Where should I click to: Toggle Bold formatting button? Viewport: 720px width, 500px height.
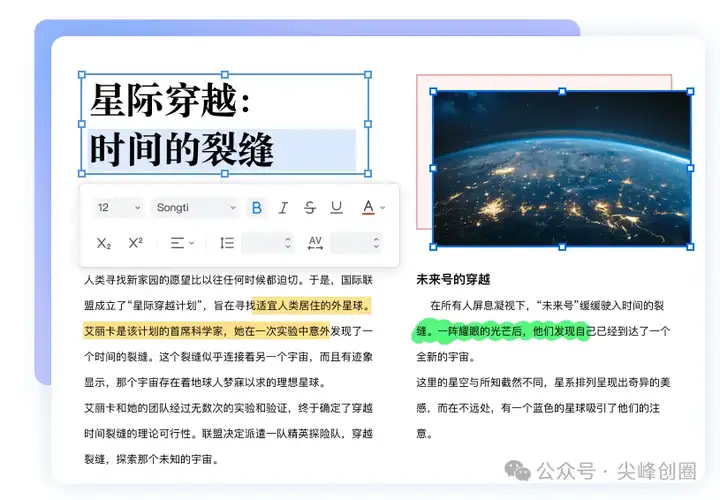tap(257, 208)
